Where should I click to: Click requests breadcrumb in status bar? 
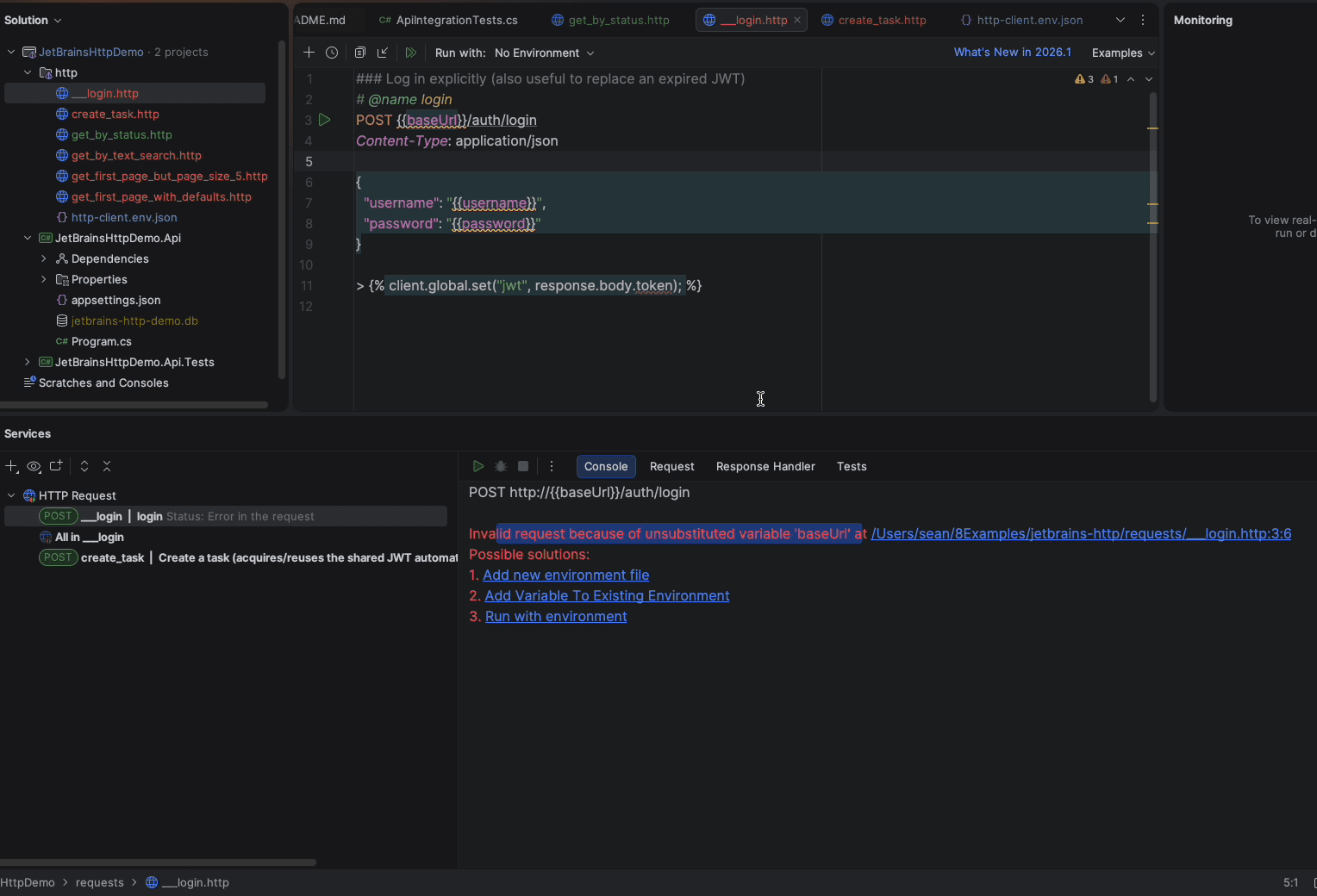click(99, 882)
